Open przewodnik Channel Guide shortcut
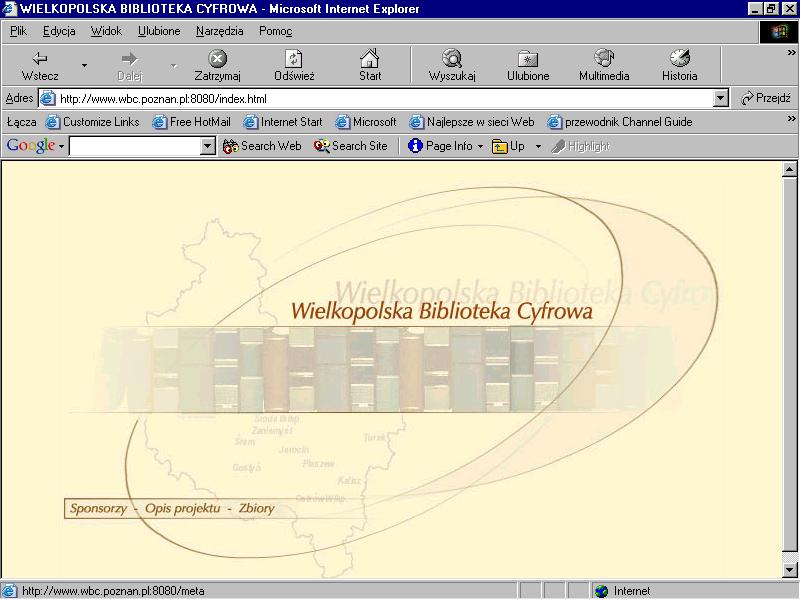The width and height of the screenshot is (800, 600). coord(620,122)
